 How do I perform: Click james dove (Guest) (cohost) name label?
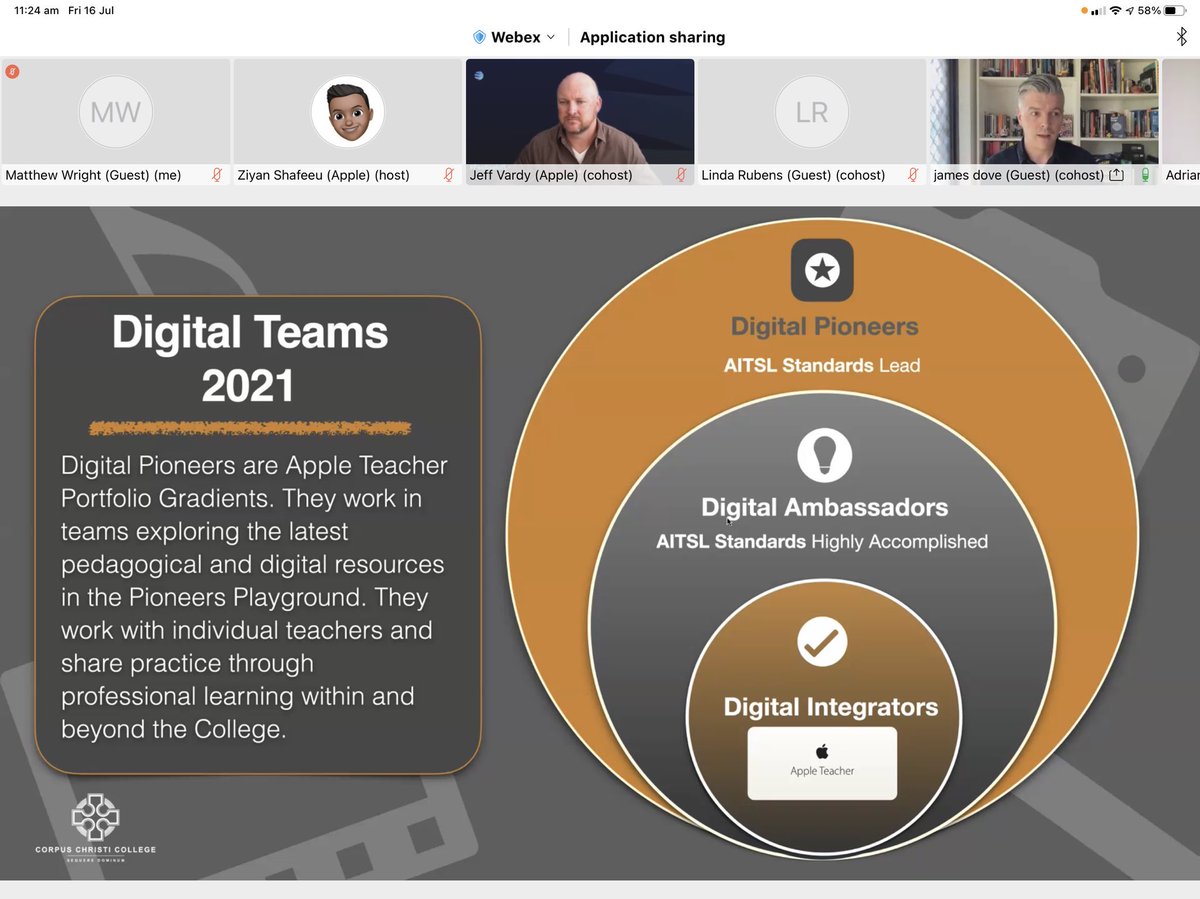(x=1018, y=175)
